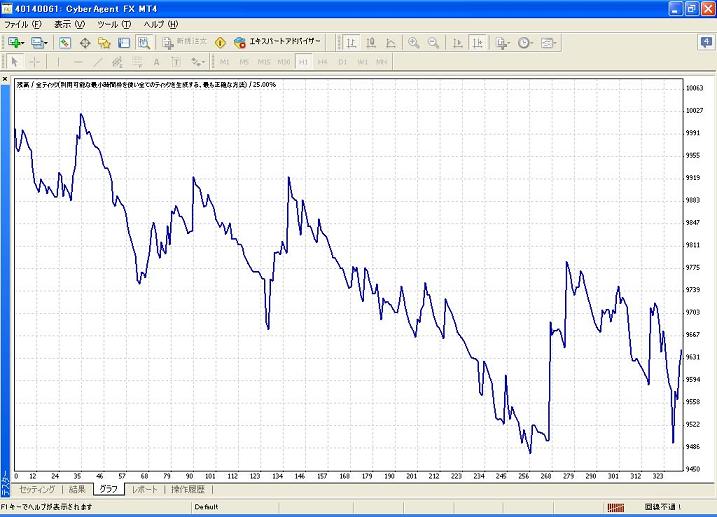Toggle the Terminal window icon

coord(124,43)
